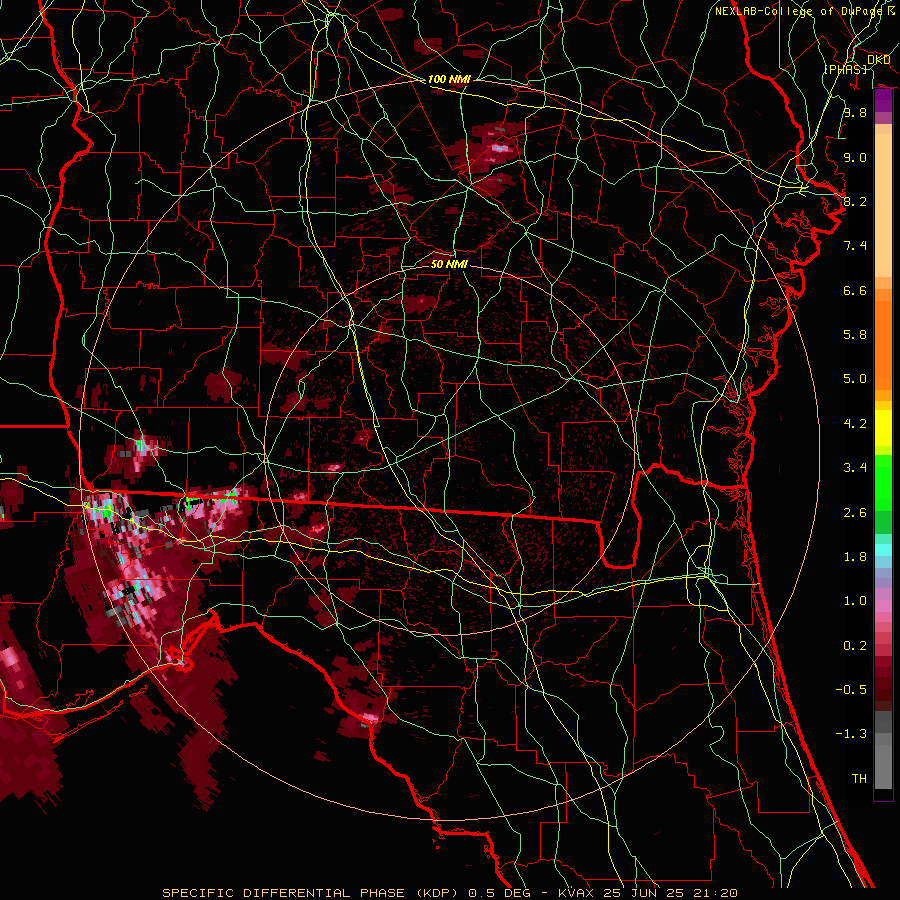Click the 9.0 legend value
The width and height of the screenshot is (900, 900).
click(855, 157)
